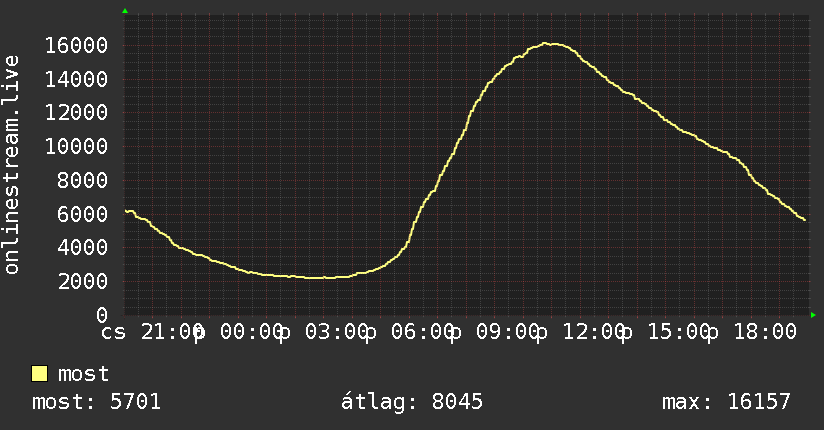Click the green arrow atop the y-axis
This screenshot has width=824, height=430.
pos(125,11)
